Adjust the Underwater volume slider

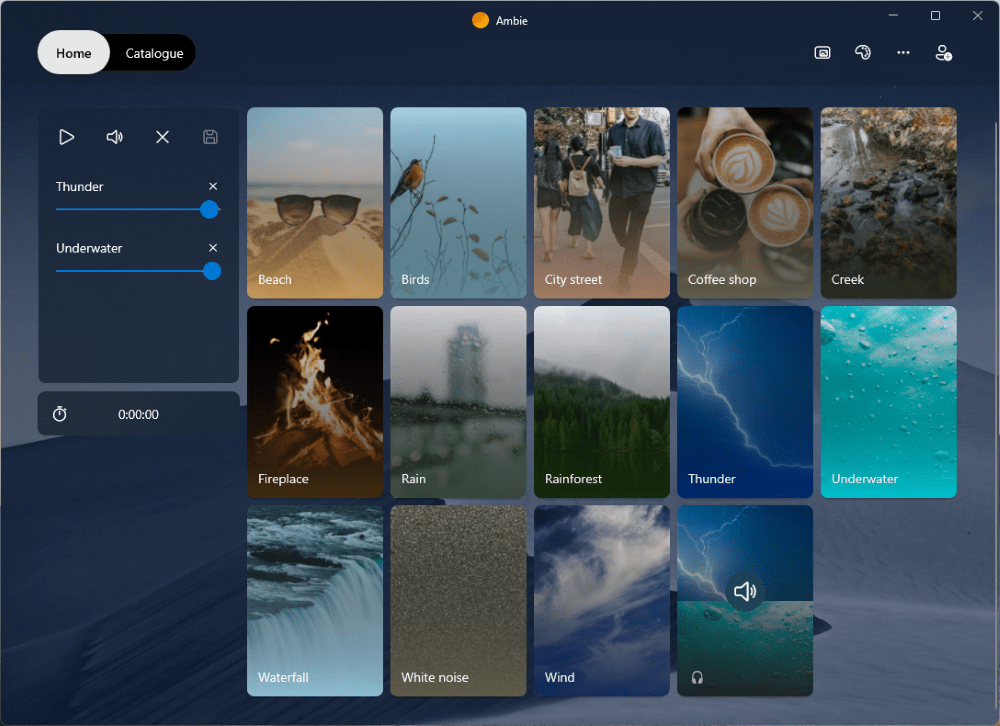[138, 271]
